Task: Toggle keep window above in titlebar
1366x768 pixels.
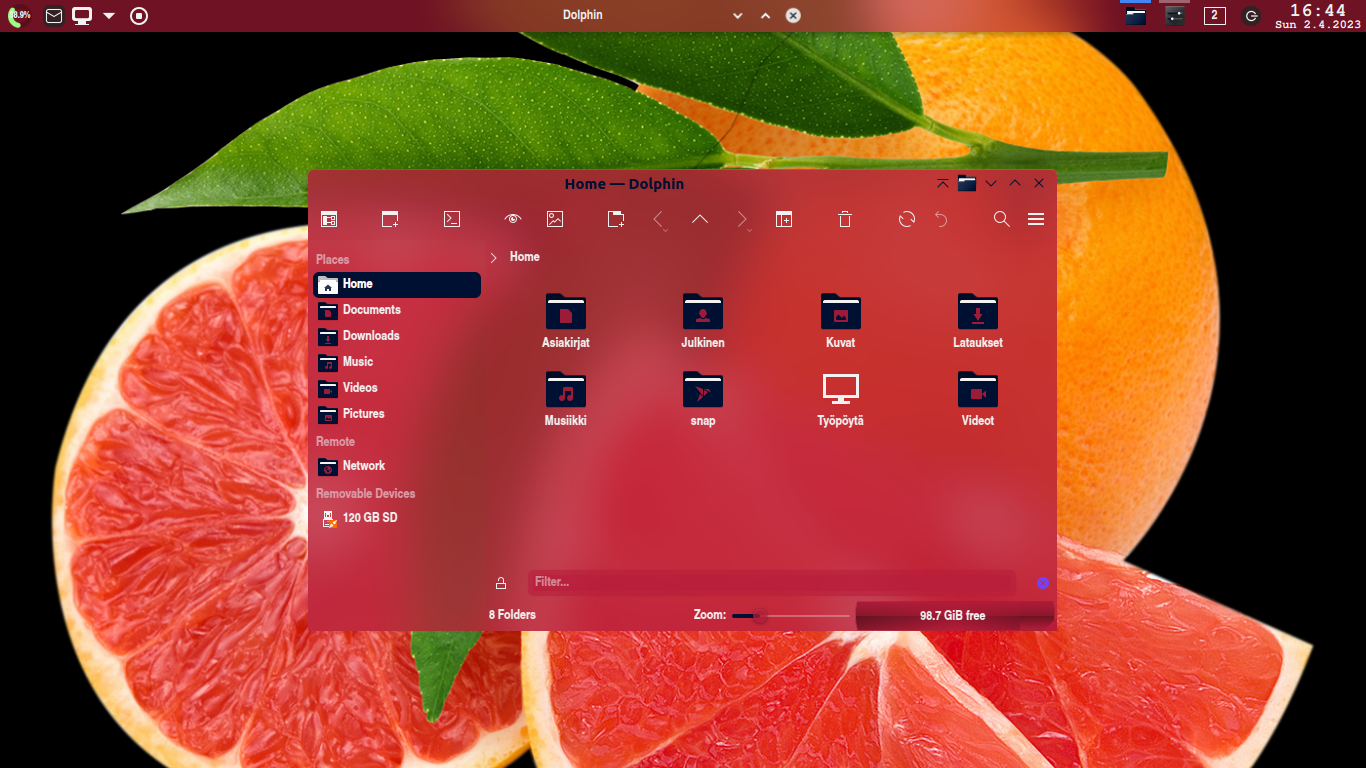Action: (943, 184)
